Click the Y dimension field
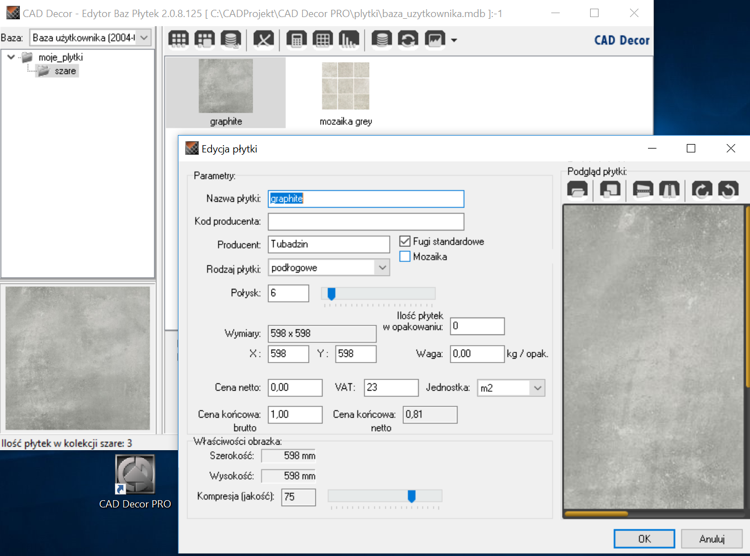Screen dimensions: 750x556 pos(356,354)
